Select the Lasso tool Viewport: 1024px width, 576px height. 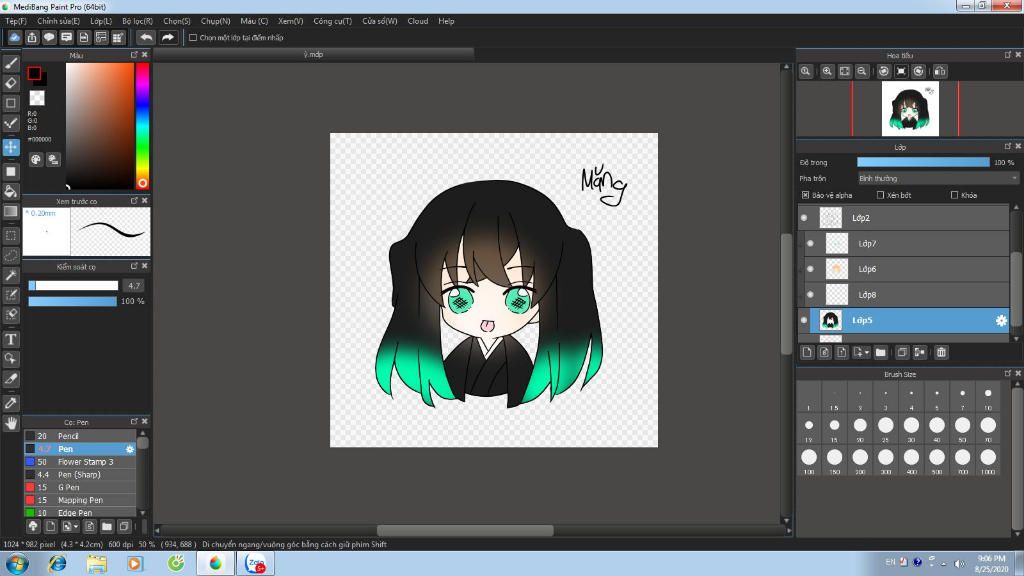click(11, 255)
